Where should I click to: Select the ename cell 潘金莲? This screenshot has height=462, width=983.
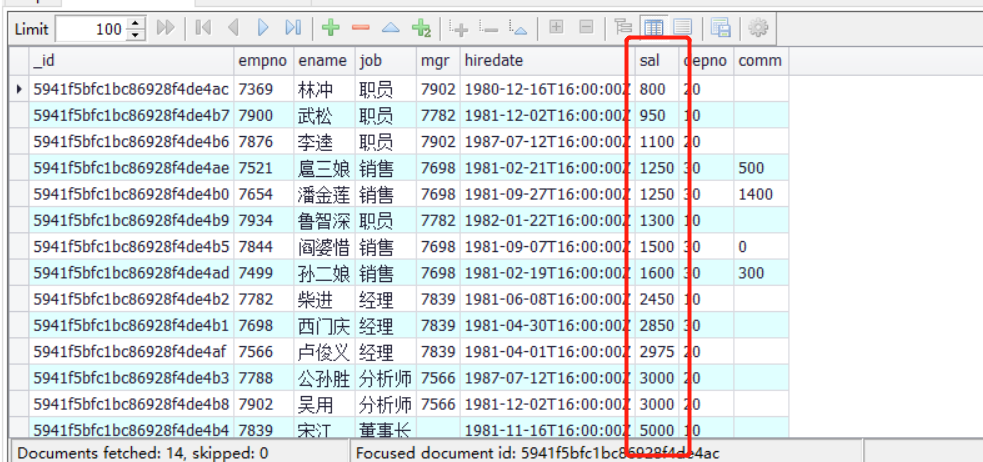(x=324, y=195)
